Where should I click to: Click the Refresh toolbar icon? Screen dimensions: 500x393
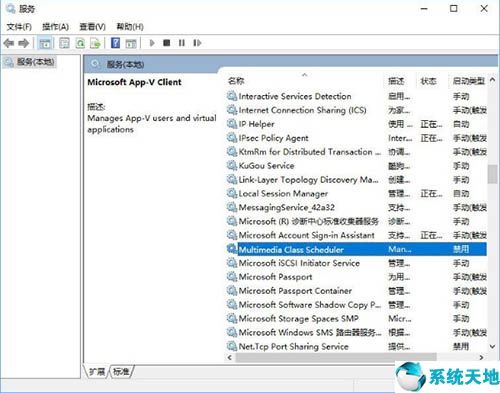(80, 43)
